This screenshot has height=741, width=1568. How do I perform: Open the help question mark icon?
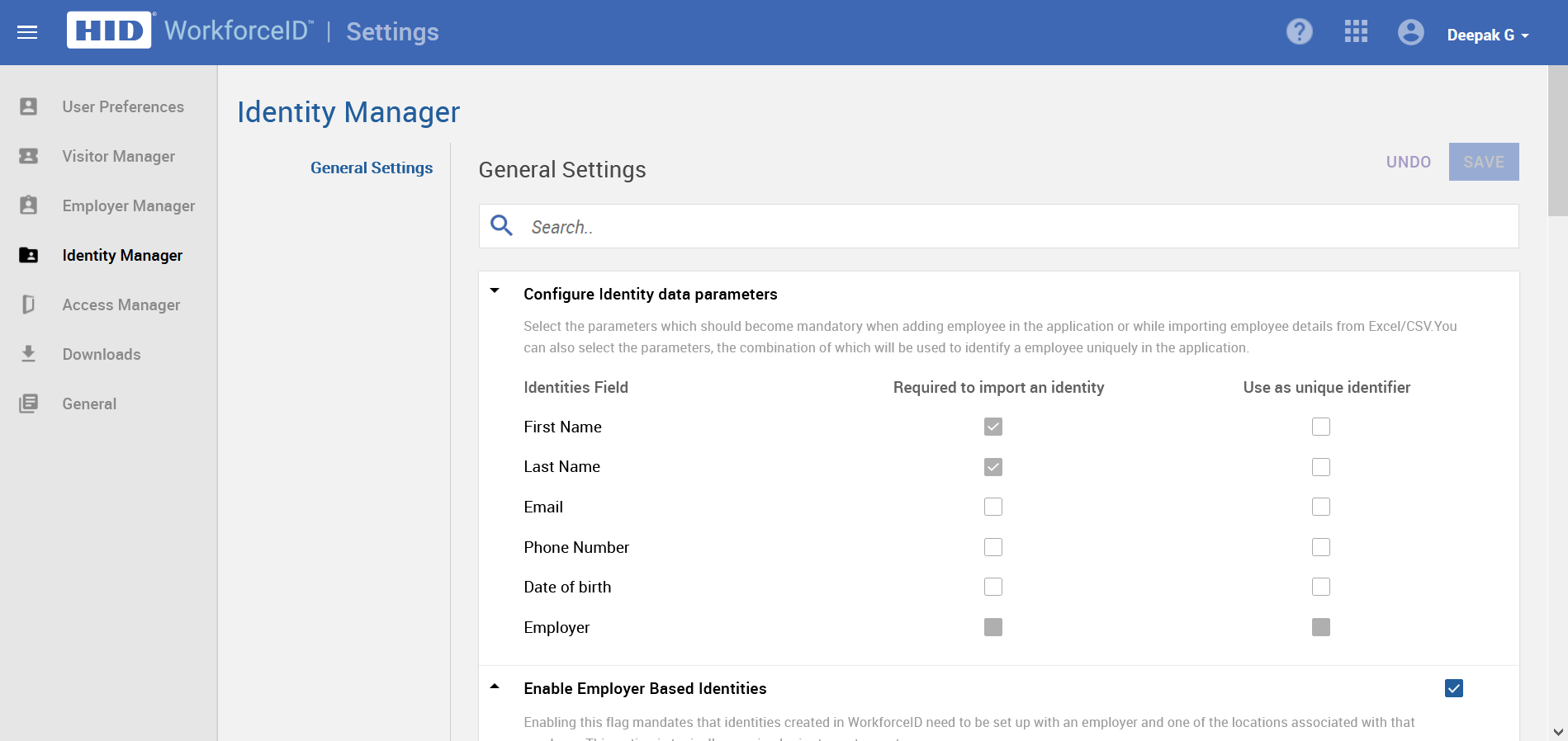tap(1299, 32)
